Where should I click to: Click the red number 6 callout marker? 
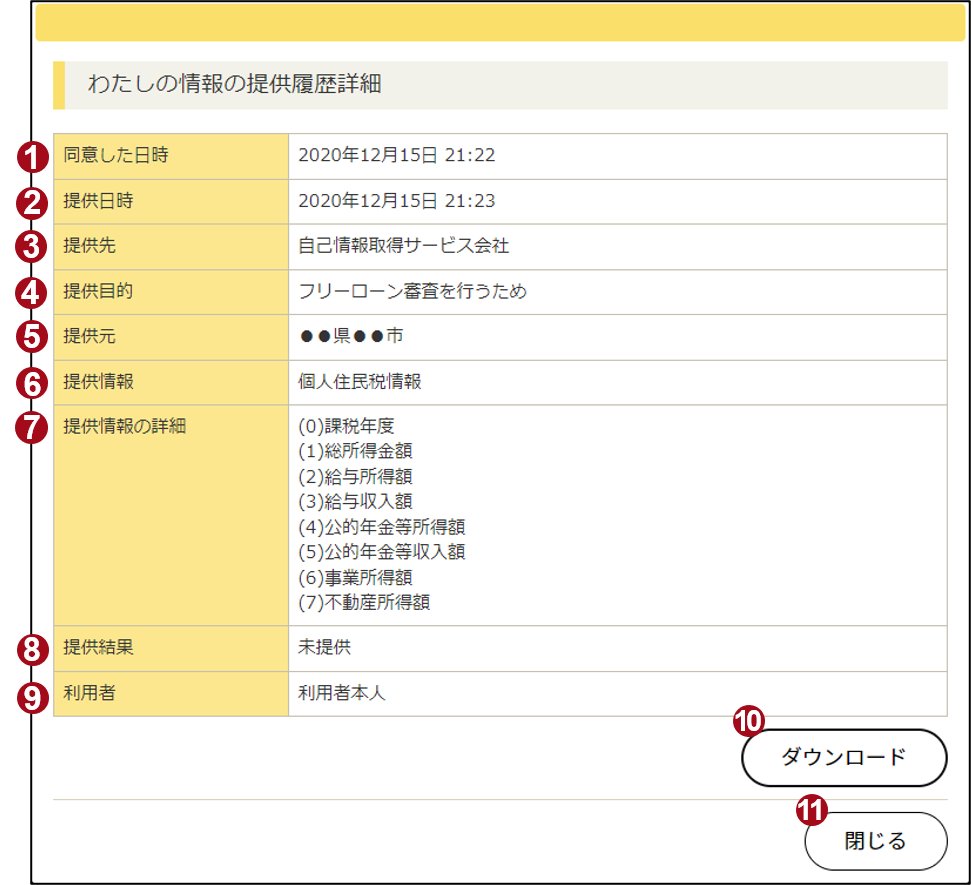[x=33, y=382]
